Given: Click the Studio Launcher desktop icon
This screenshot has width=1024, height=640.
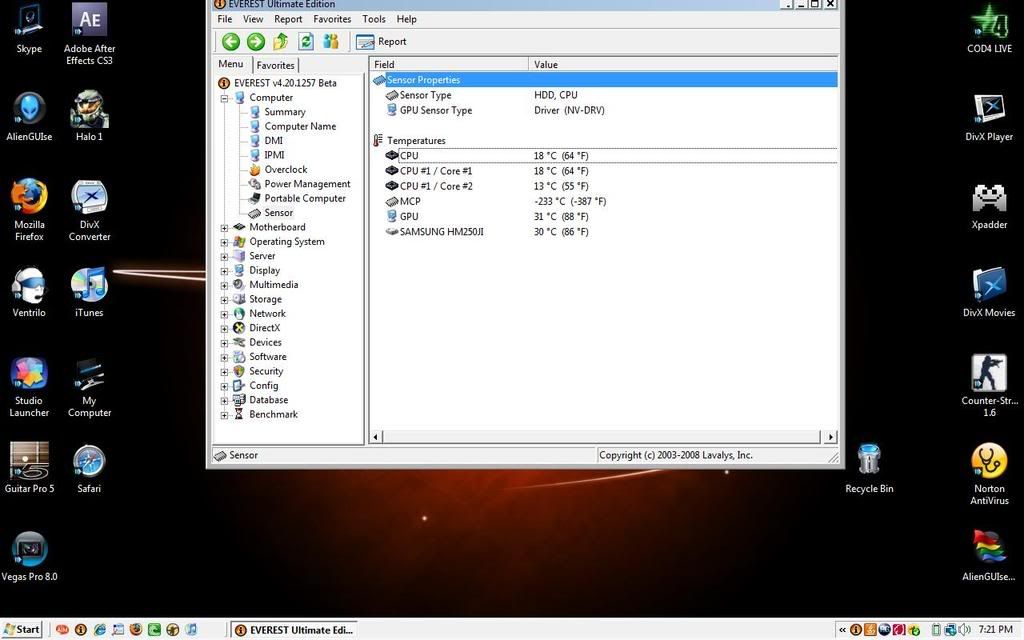Looking at the screenshot, I should [x=29, y=387].
